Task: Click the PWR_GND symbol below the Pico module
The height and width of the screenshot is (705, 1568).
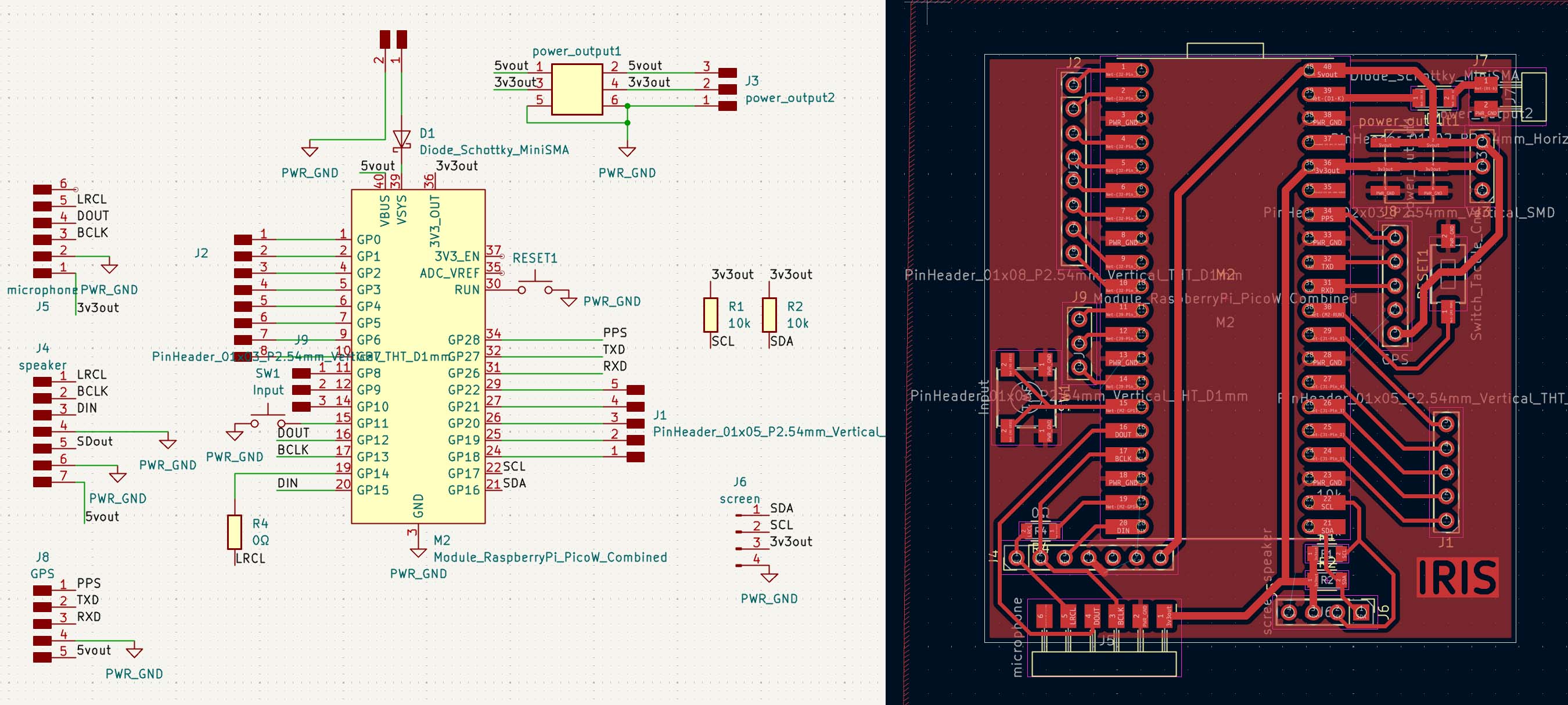Action: [418, 553]
